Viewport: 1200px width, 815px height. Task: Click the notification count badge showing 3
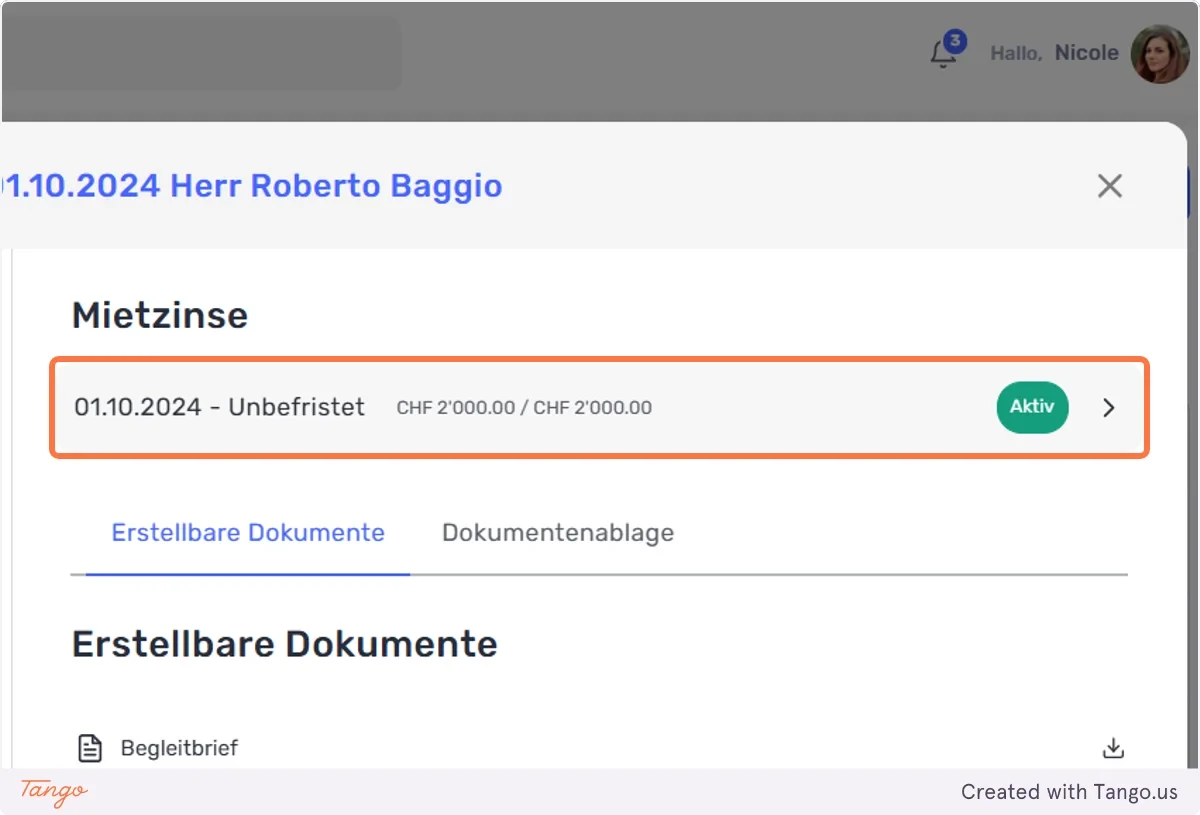pyautogui.click(x=956, y=41)
